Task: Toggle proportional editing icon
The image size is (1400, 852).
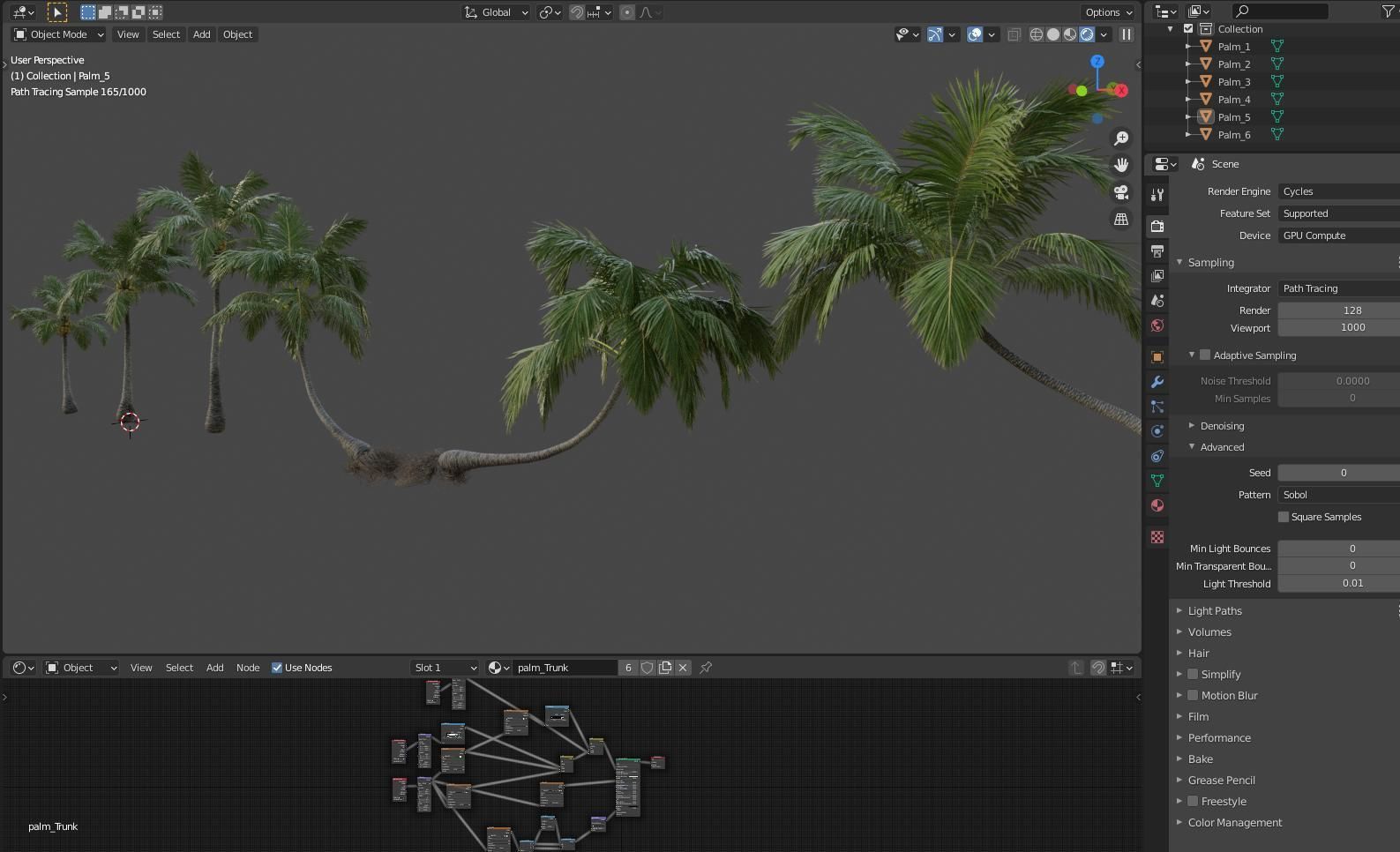Action: click(x=626, y=12)
